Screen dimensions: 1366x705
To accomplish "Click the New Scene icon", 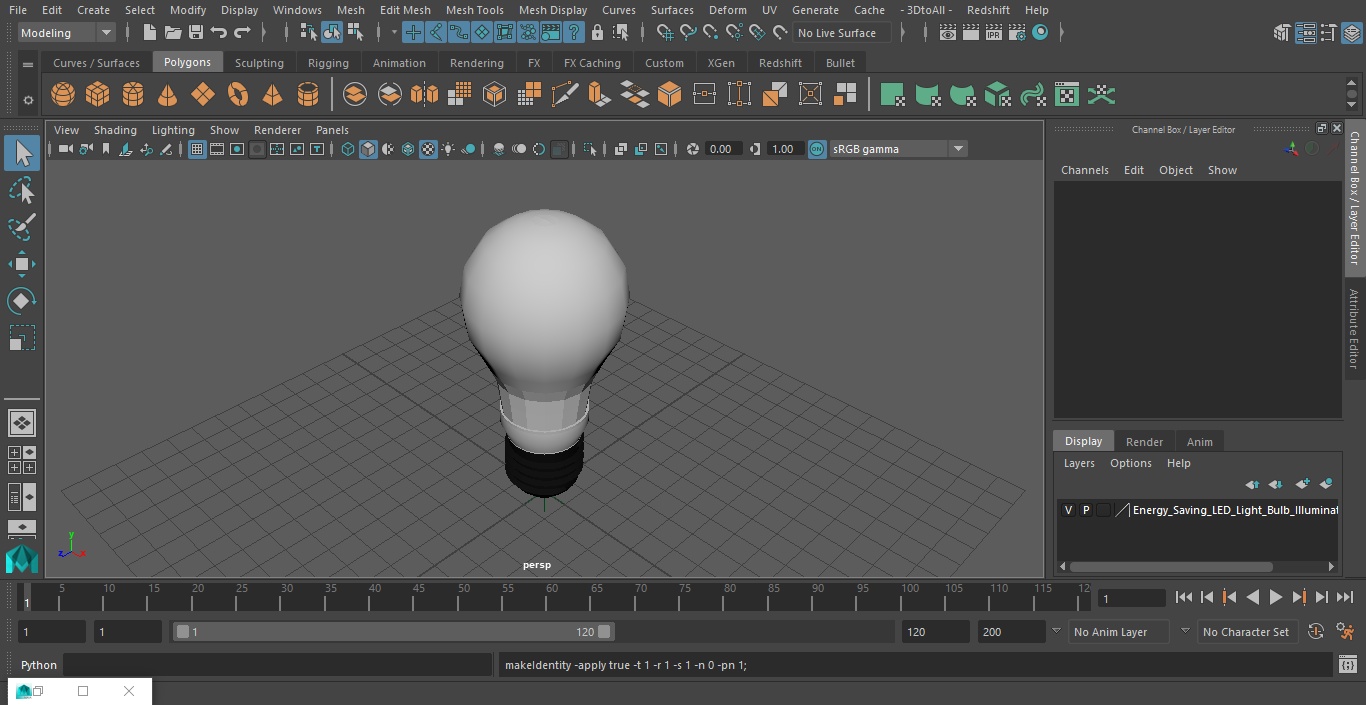I will click(x=149, y=33).
